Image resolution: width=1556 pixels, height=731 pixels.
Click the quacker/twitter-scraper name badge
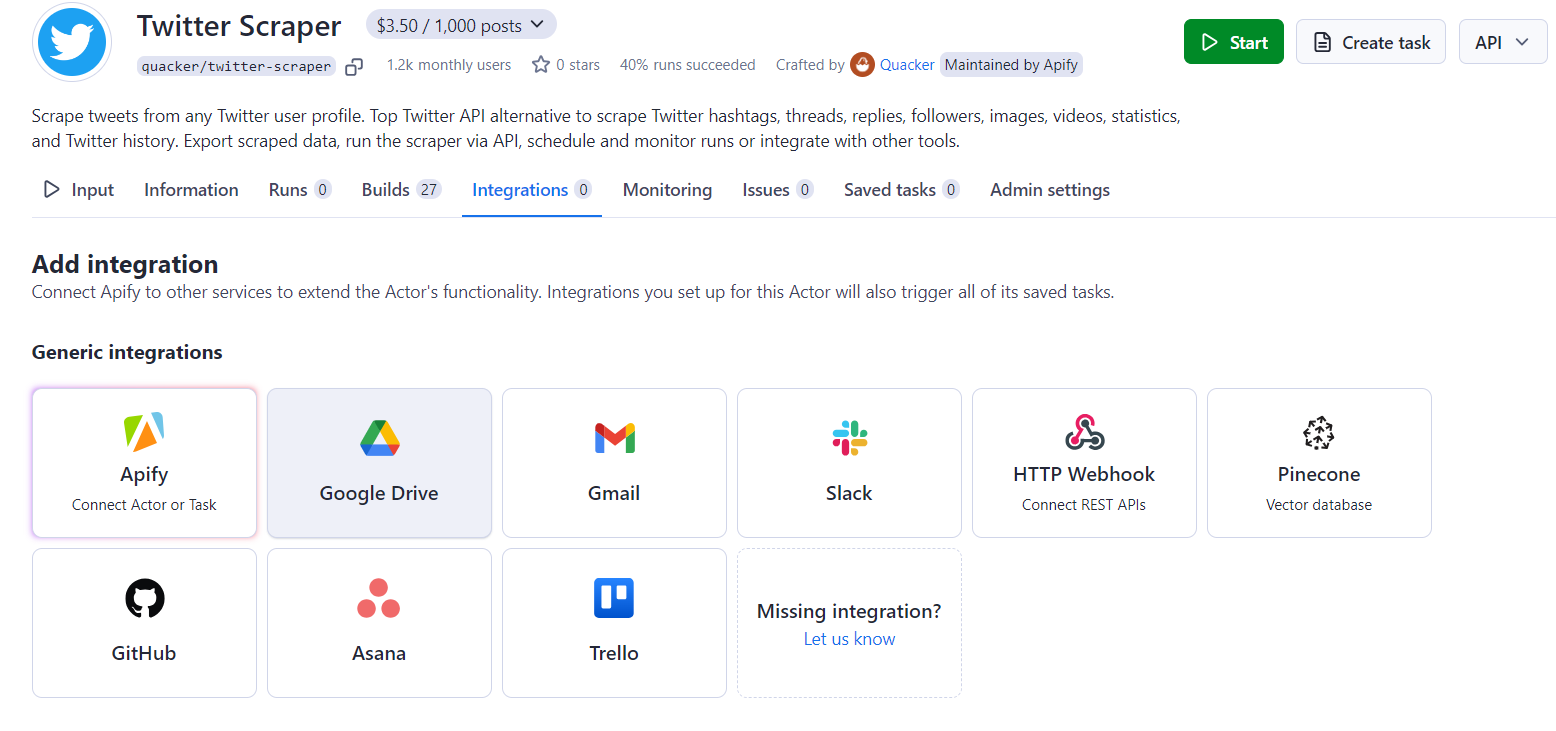pyautogui.click(x=236, y=67)
